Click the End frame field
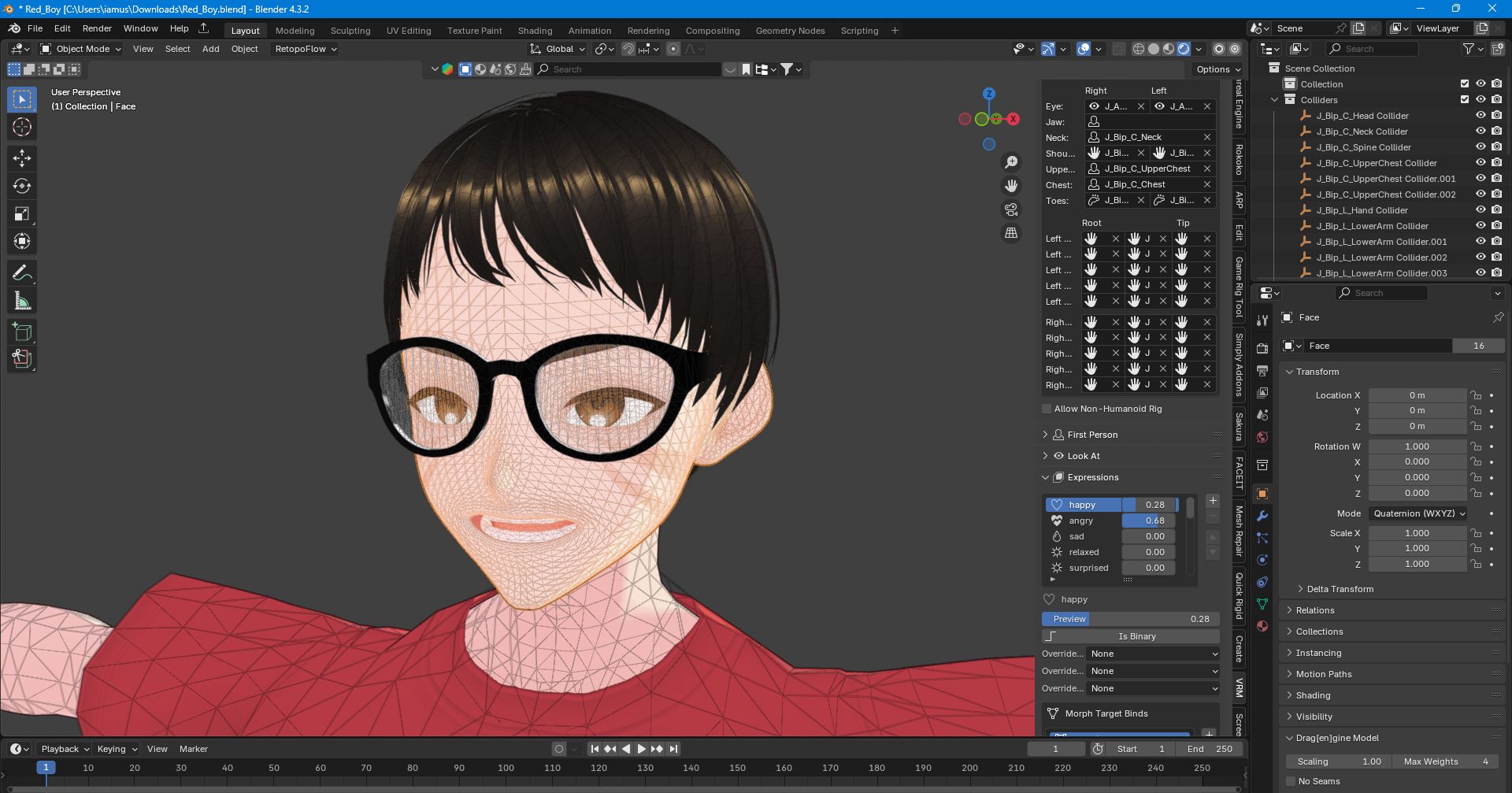Image resolution: width=1512 pixels, height=793 pixels. (1209, 749)
